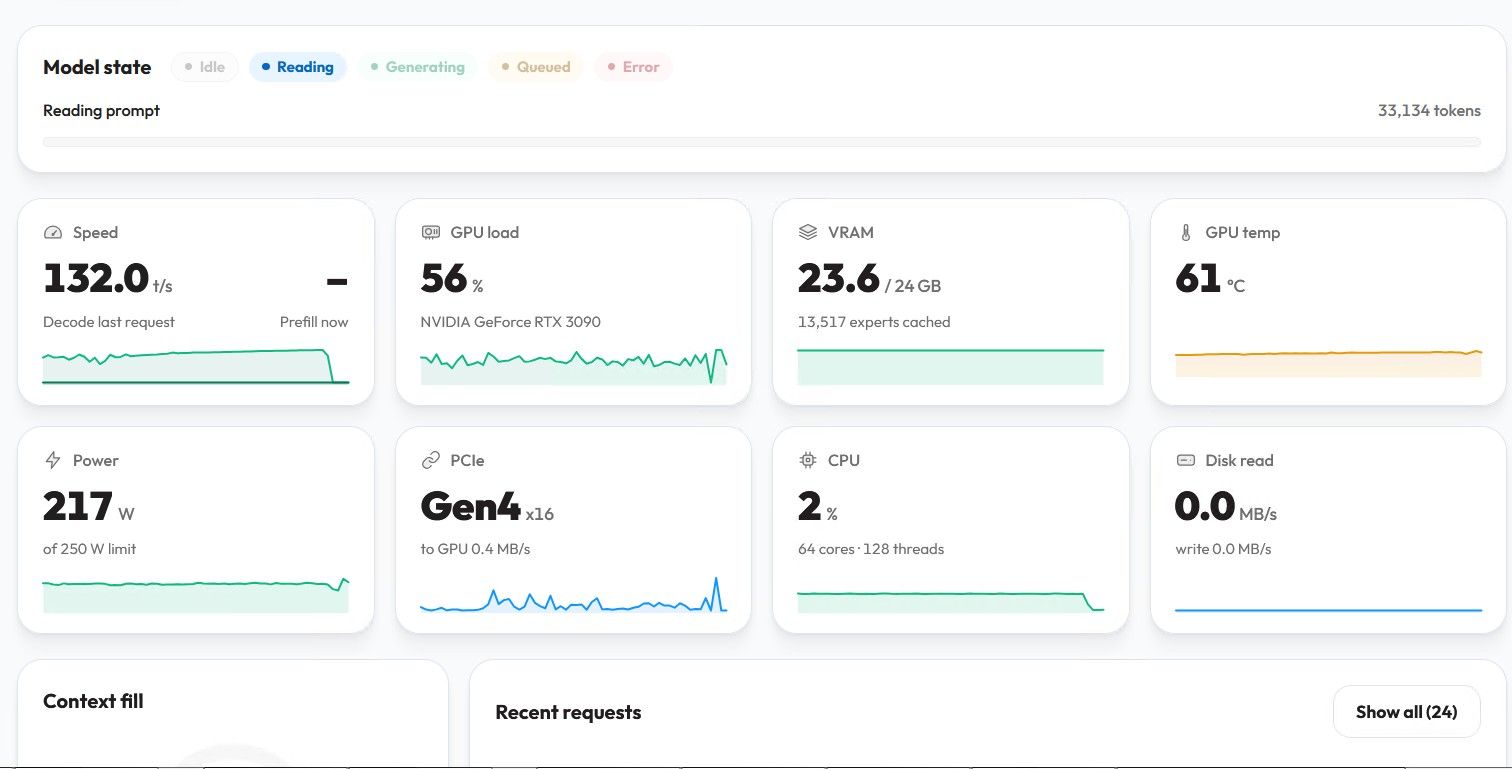Click the 0.0 MB/s disk read value
1512x769 pixels.
1226,507
